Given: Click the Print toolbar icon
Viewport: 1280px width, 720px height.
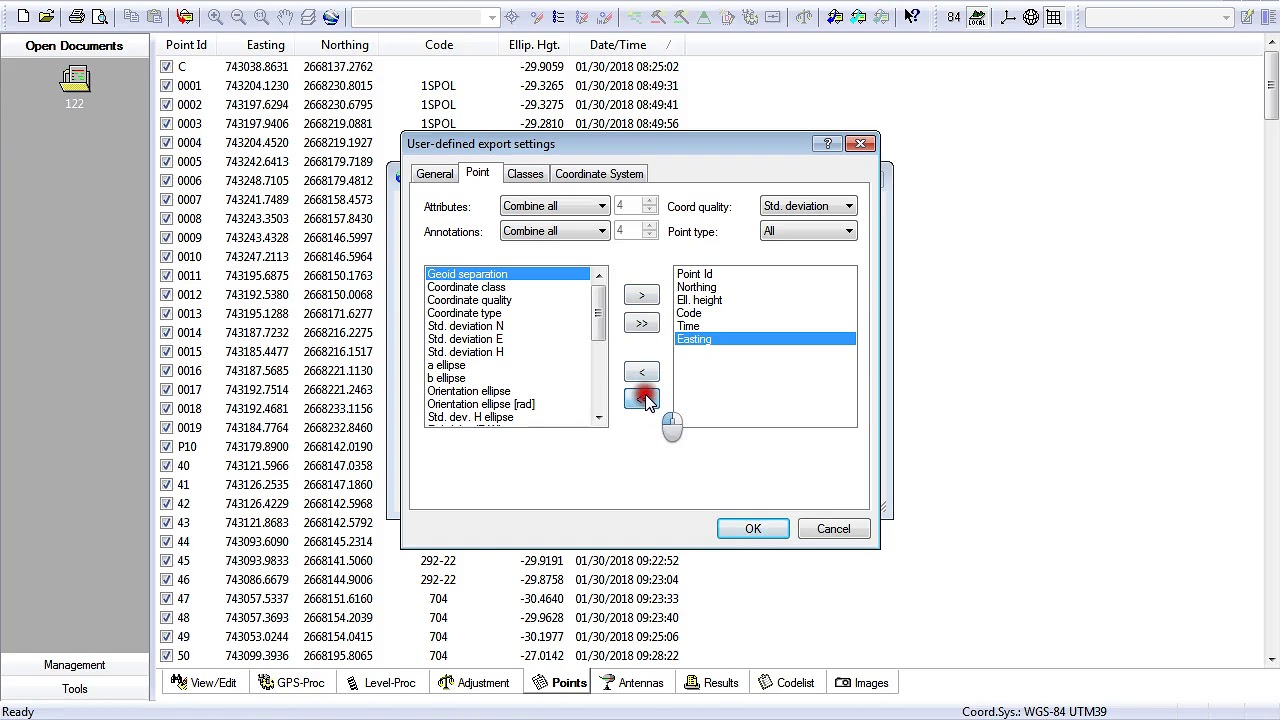Looking at the screenshot, I should (x=77, y=17).
